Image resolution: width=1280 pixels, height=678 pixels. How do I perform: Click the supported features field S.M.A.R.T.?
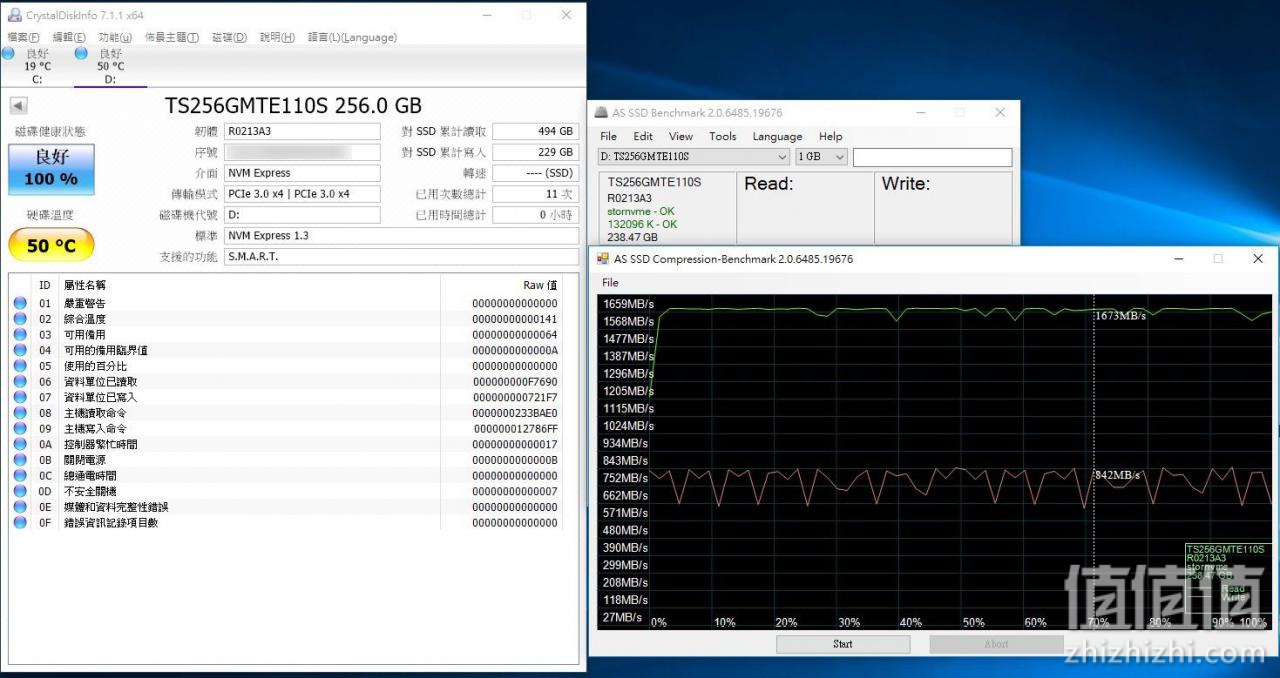(402, 257)
